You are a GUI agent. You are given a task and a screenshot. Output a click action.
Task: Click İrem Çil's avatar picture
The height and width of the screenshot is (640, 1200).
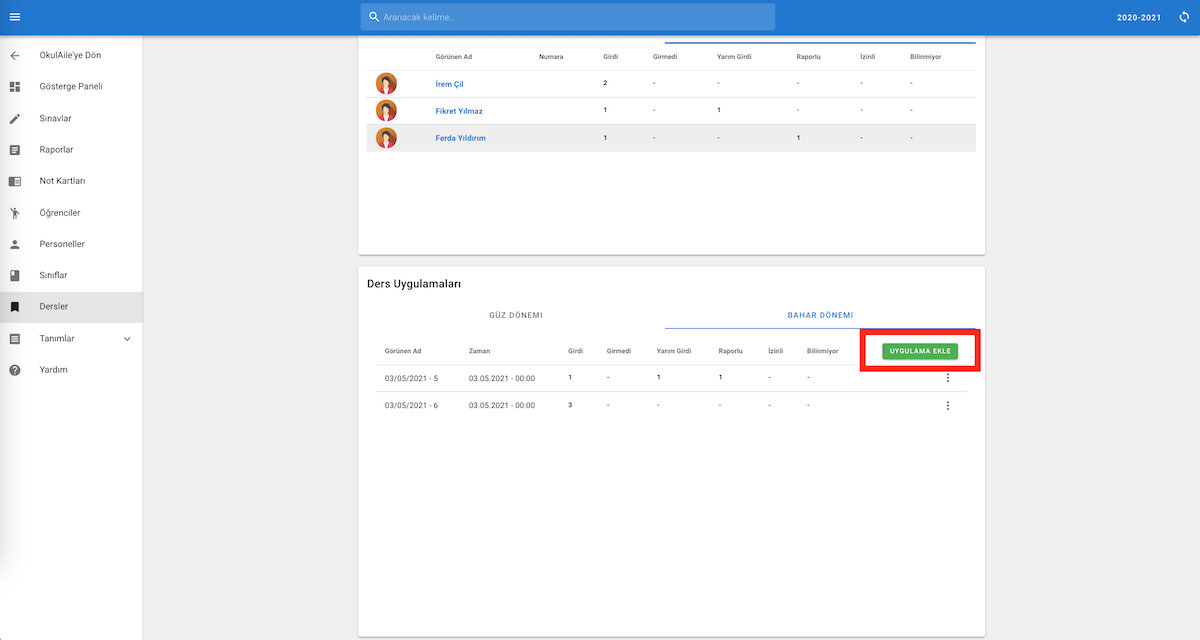pos(386,84)
